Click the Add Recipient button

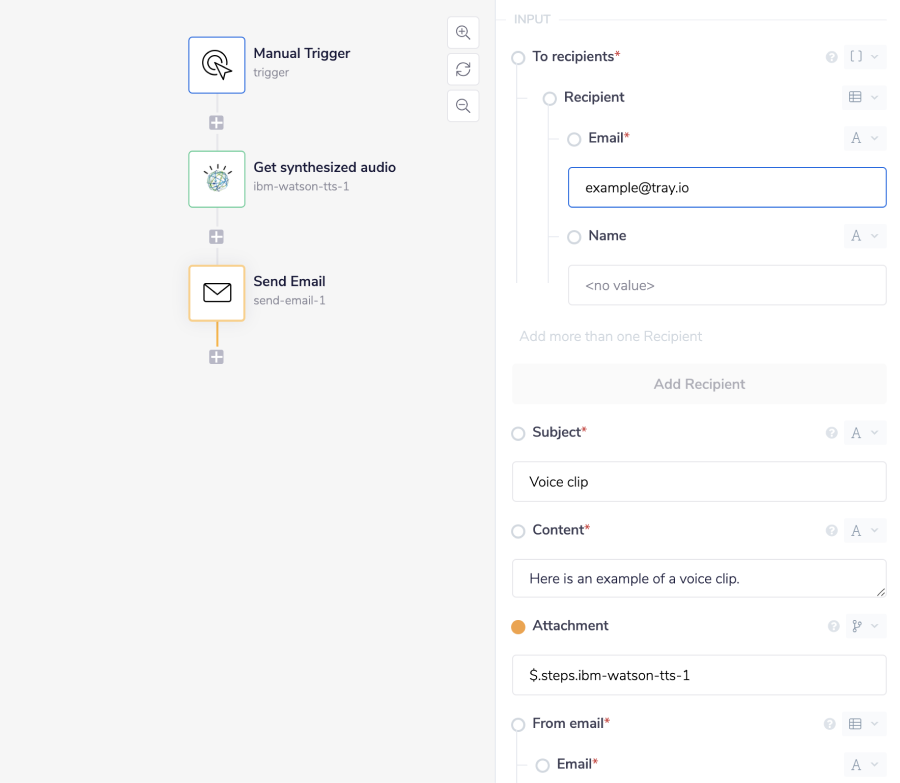tap(699, 384)
